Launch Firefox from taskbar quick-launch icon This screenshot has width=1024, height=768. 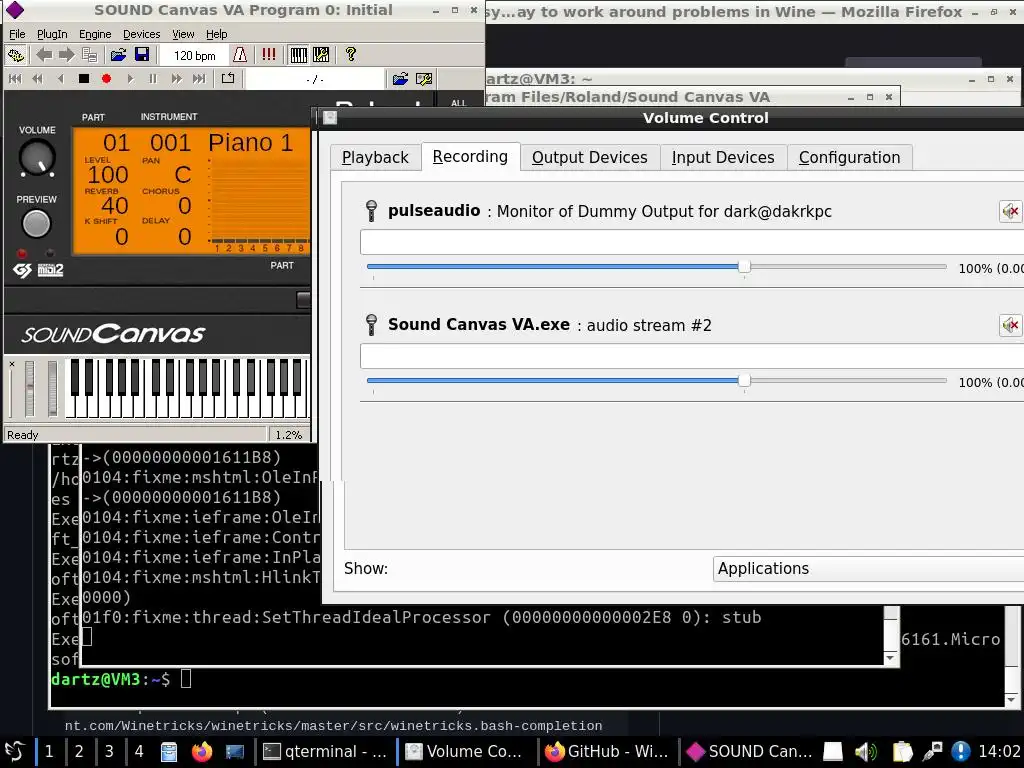pos(202,752)
